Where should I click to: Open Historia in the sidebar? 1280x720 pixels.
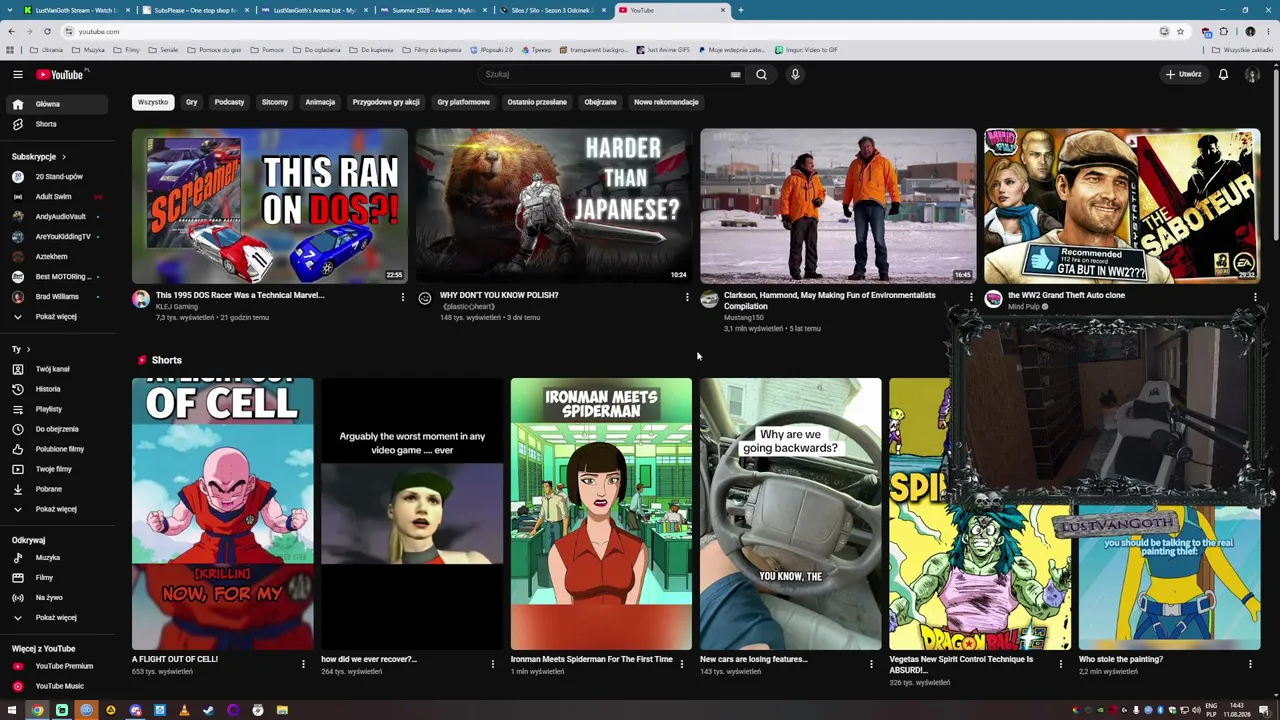(x=56, y=389)
